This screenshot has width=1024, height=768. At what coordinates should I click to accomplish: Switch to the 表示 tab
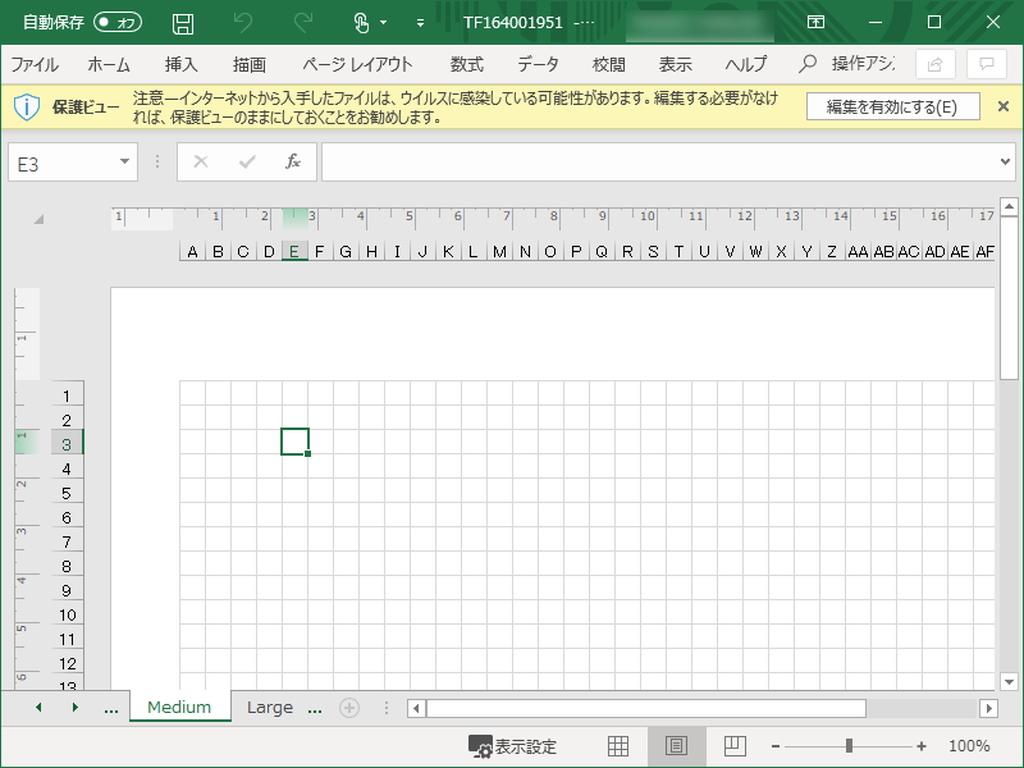click(x=675, y=64)
